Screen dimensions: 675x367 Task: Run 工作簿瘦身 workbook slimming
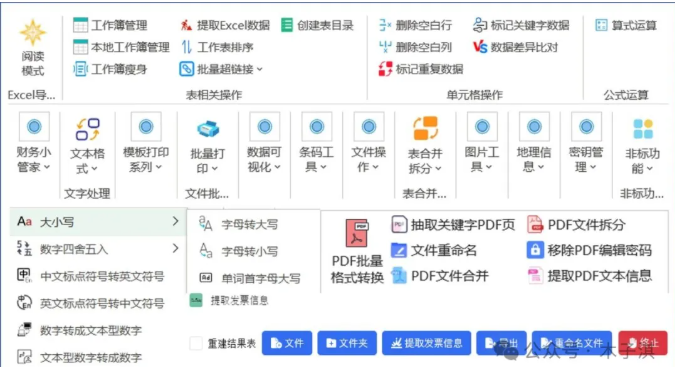[x=110, y=69]
